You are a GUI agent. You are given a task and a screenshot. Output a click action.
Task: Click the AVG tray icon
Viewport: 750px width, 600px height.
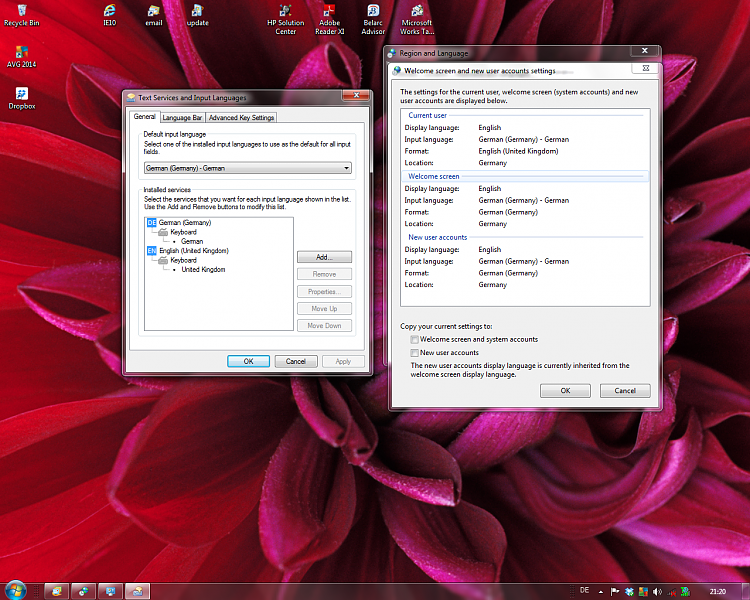(x=643, y=592)
